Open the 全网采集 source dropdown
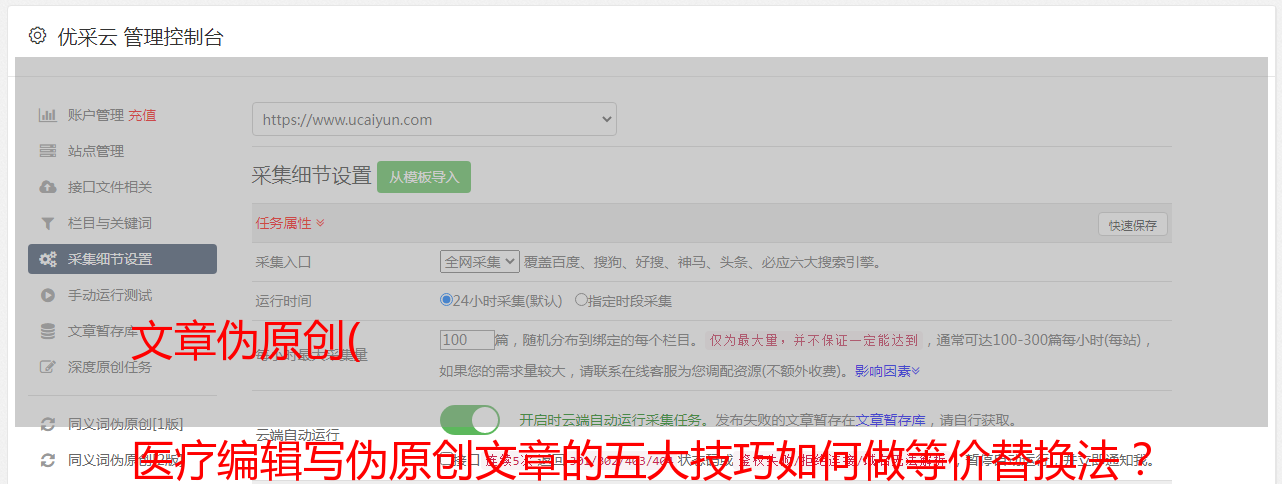The height and width of the screenshot is (484, 1282). (480, 261)
